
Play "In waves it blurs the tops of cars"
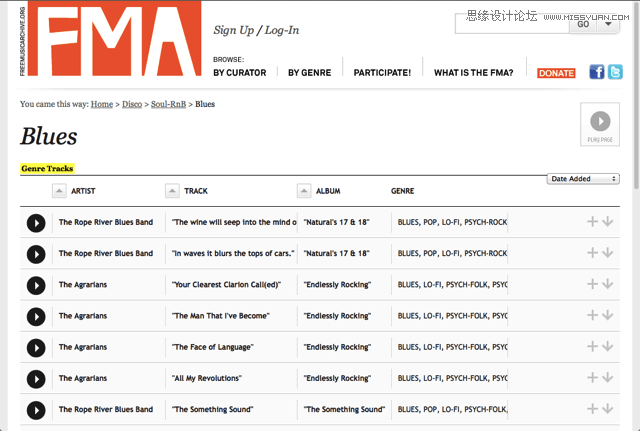pos(36,254)
